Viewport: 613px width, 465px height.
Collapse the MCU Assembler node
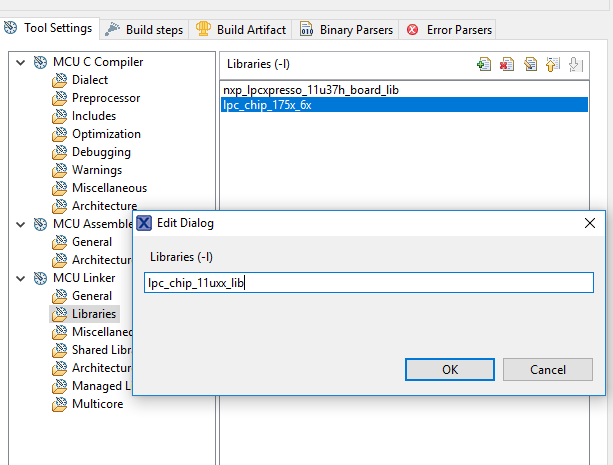tap(21, 224)
